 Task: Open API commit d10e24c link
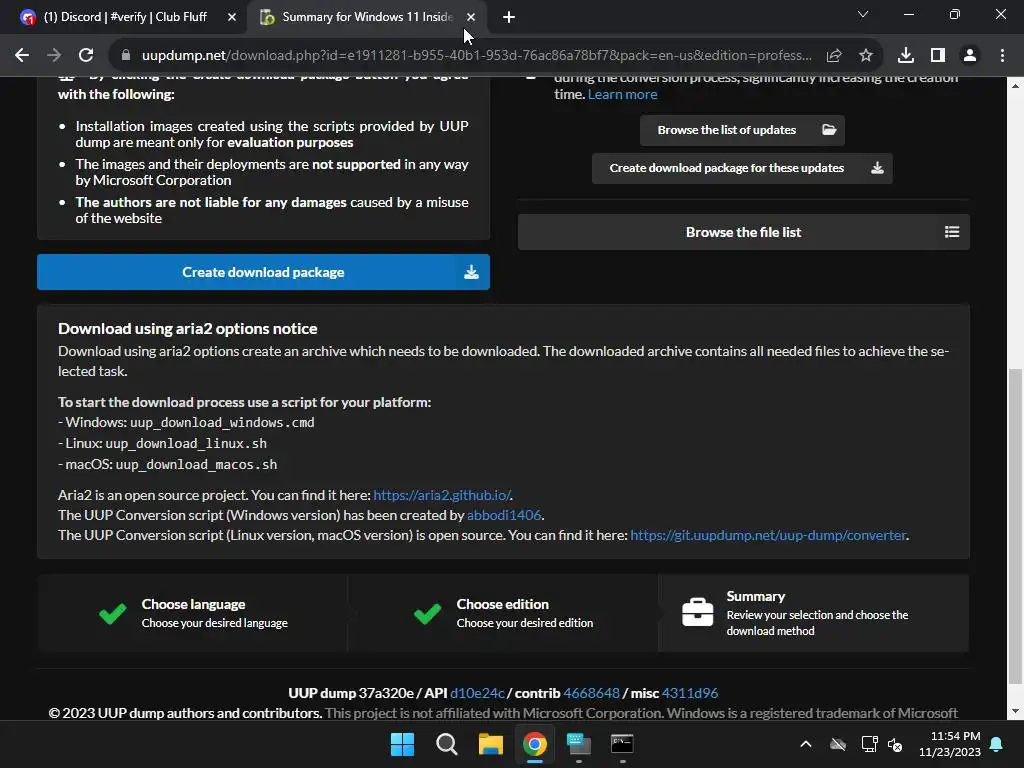tap(477, 693)
